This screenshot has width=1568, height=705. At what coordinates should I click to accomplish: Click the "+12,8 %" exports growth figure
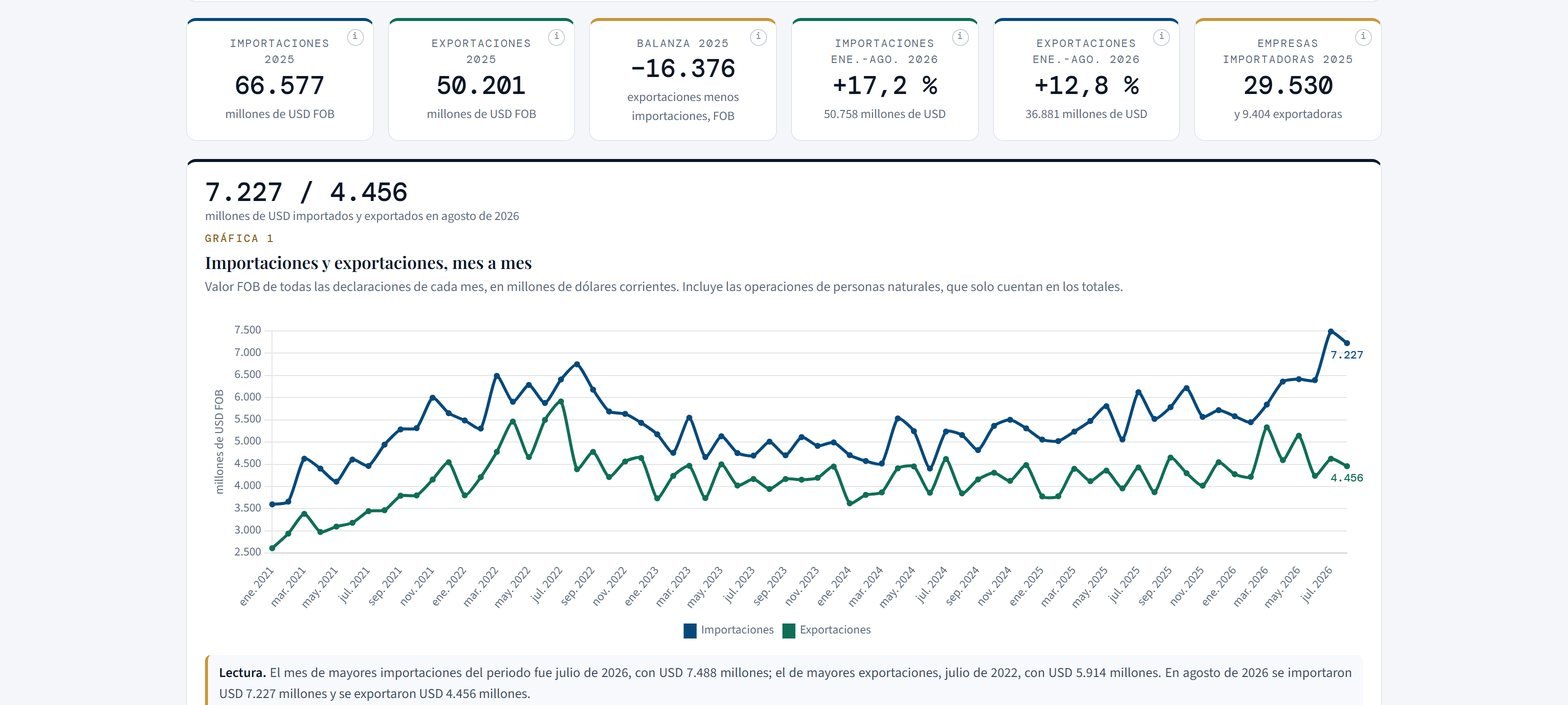click(x=1086, y=86)
